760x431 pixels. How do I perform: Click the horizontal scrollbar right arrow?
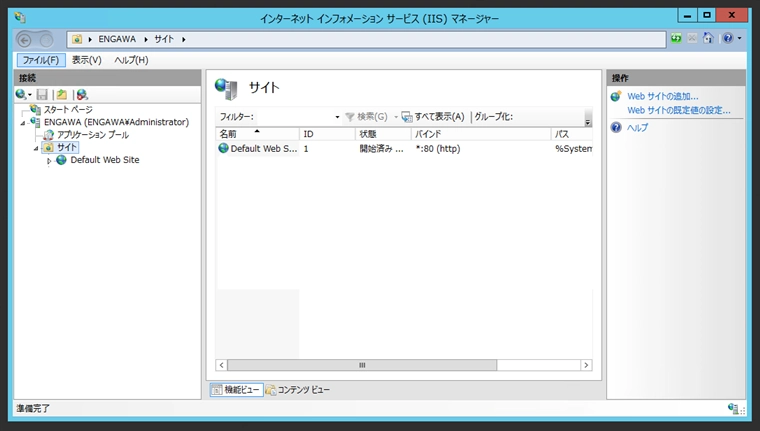click(586, 365)
